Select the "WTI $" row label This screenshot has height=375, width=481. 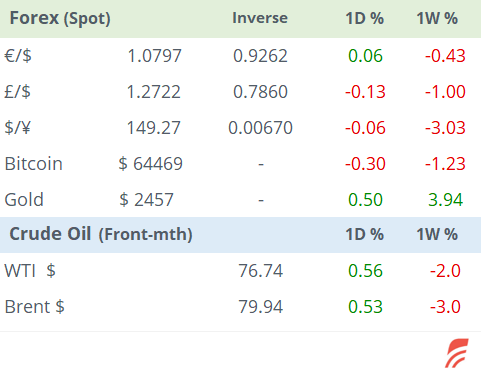(30, 270)
